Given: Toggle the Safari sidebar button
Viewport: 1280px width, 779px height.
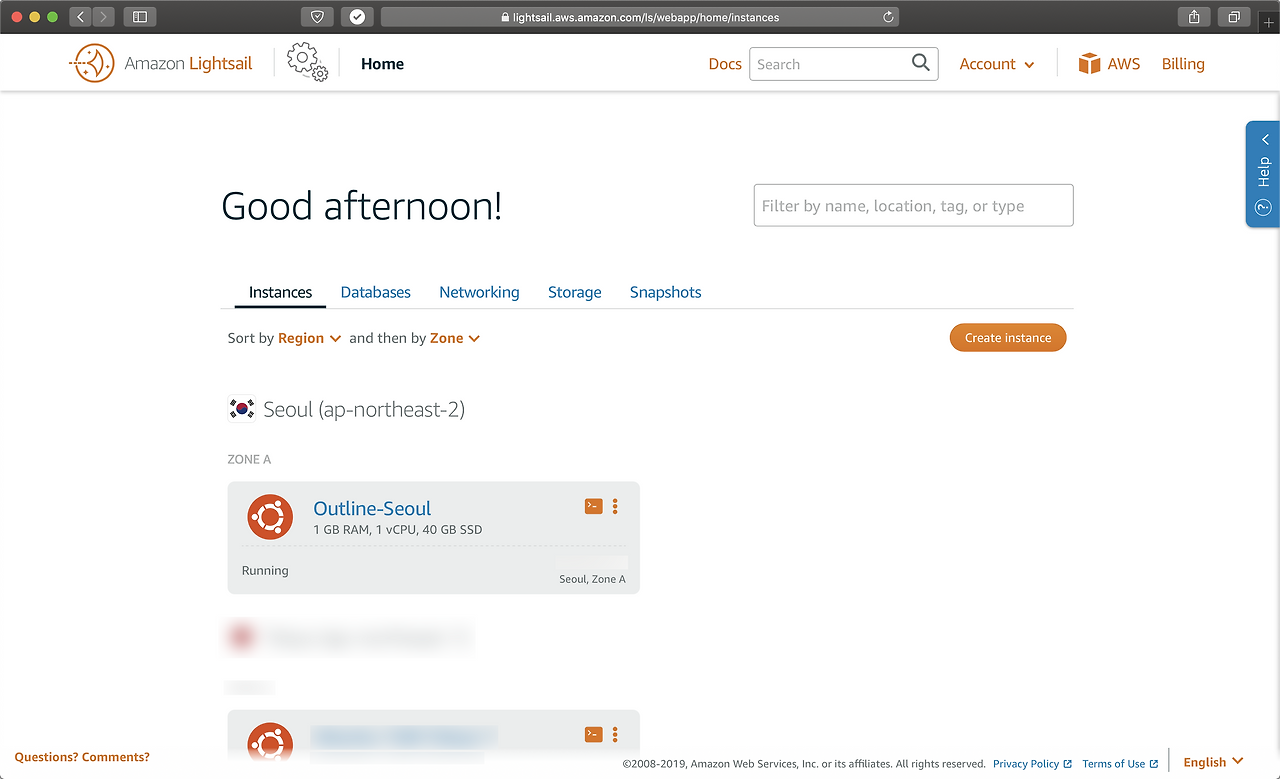Looking at the screenshot, I should (140, 17).
